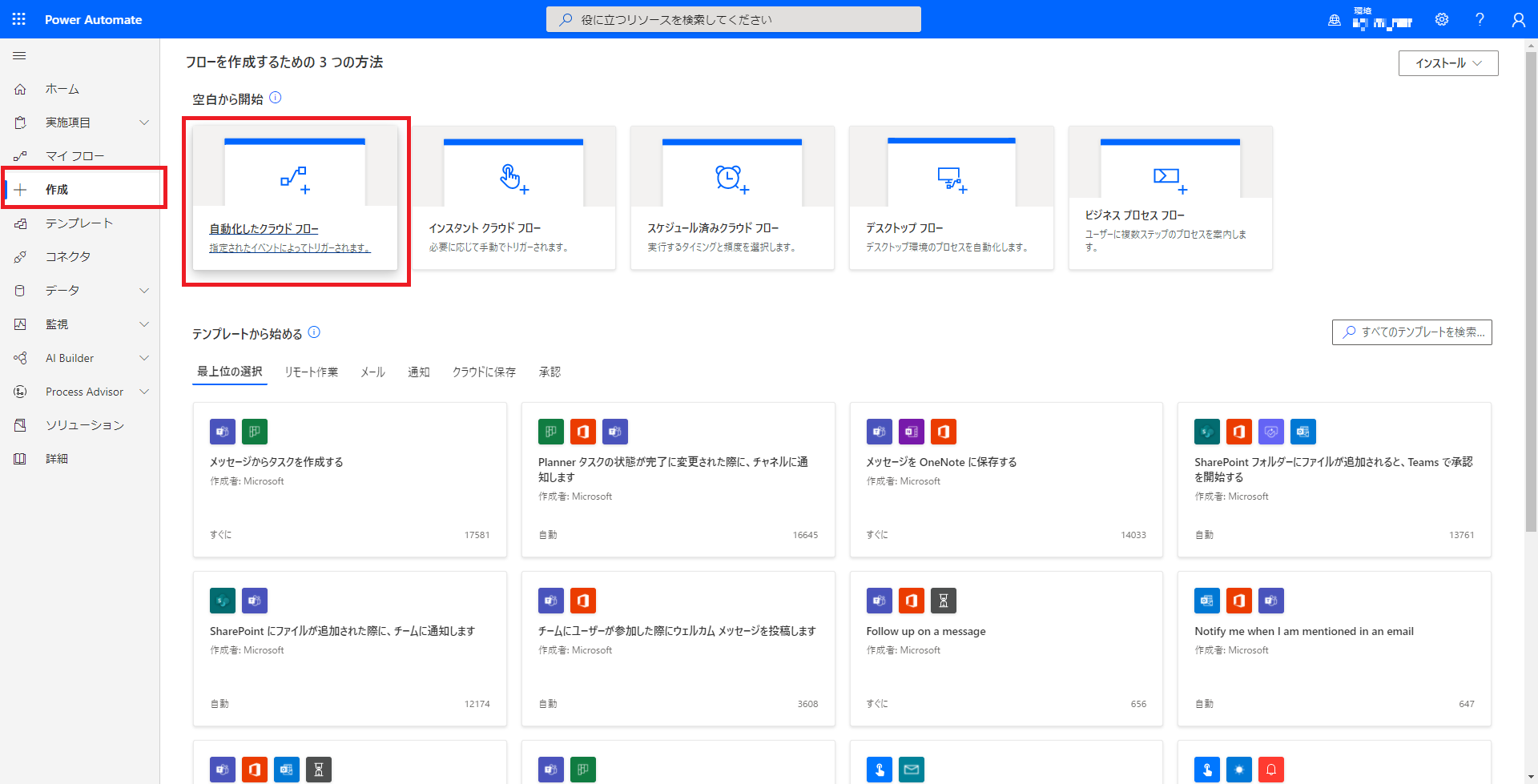Collapse the navigation hamburger menu
The width and height of the screenshot is (1538, 784).
20,56
